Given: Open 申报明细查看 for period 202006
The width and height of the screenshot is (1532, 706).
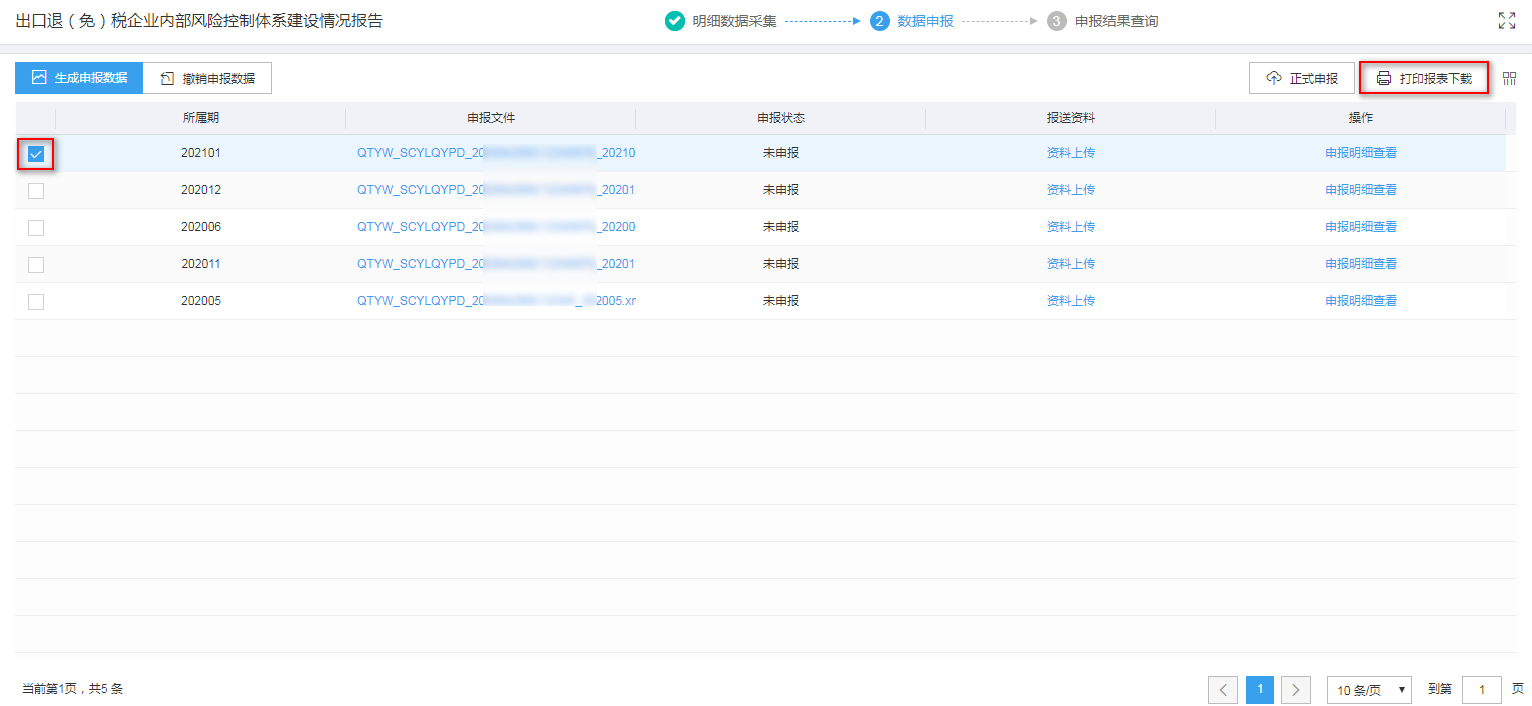Looking at the screenshot, I should point(1361,227).
